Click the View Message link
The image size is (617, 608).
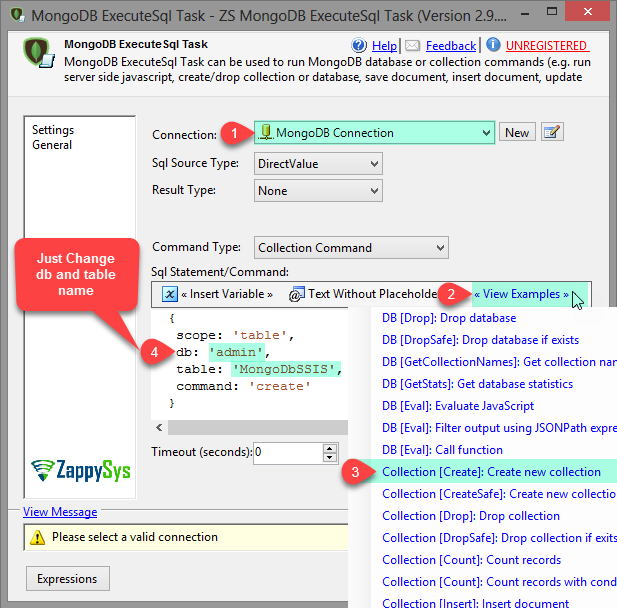click(60, 512)
